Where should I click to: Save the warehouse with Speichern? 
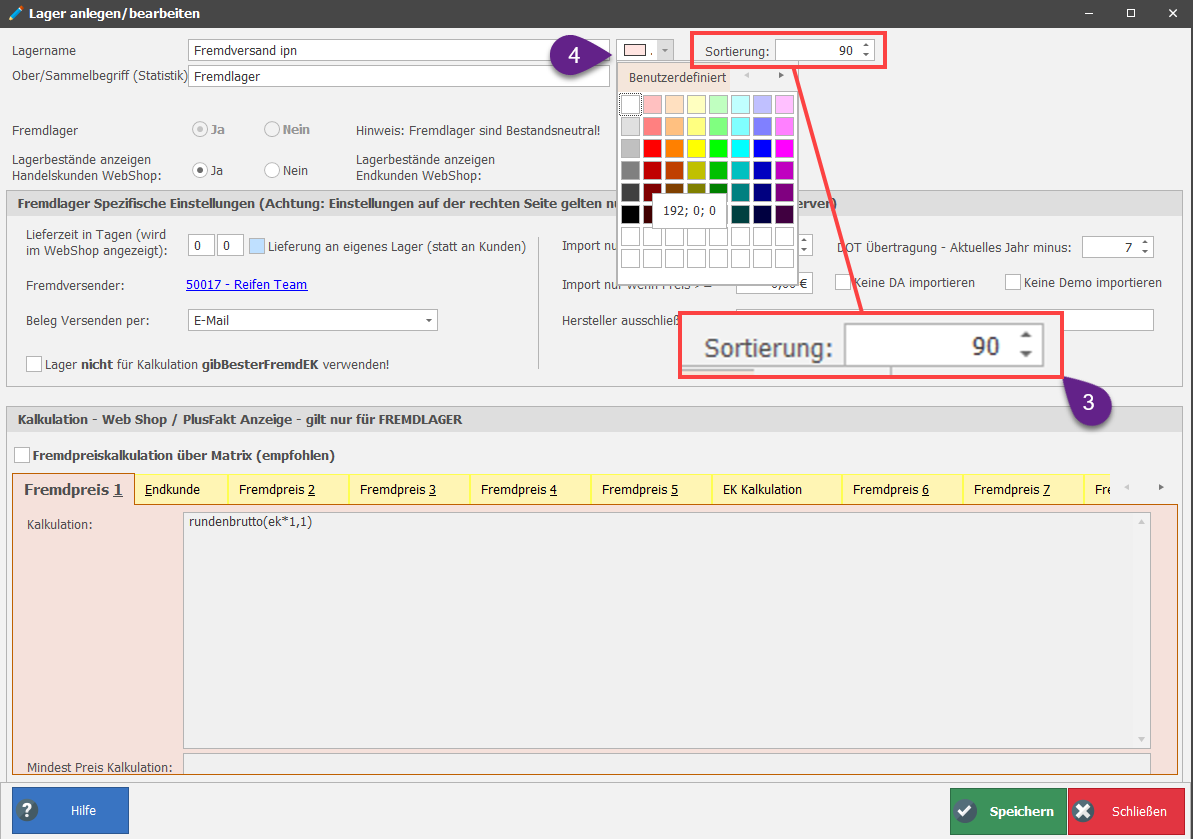[x=1008, y=811]
